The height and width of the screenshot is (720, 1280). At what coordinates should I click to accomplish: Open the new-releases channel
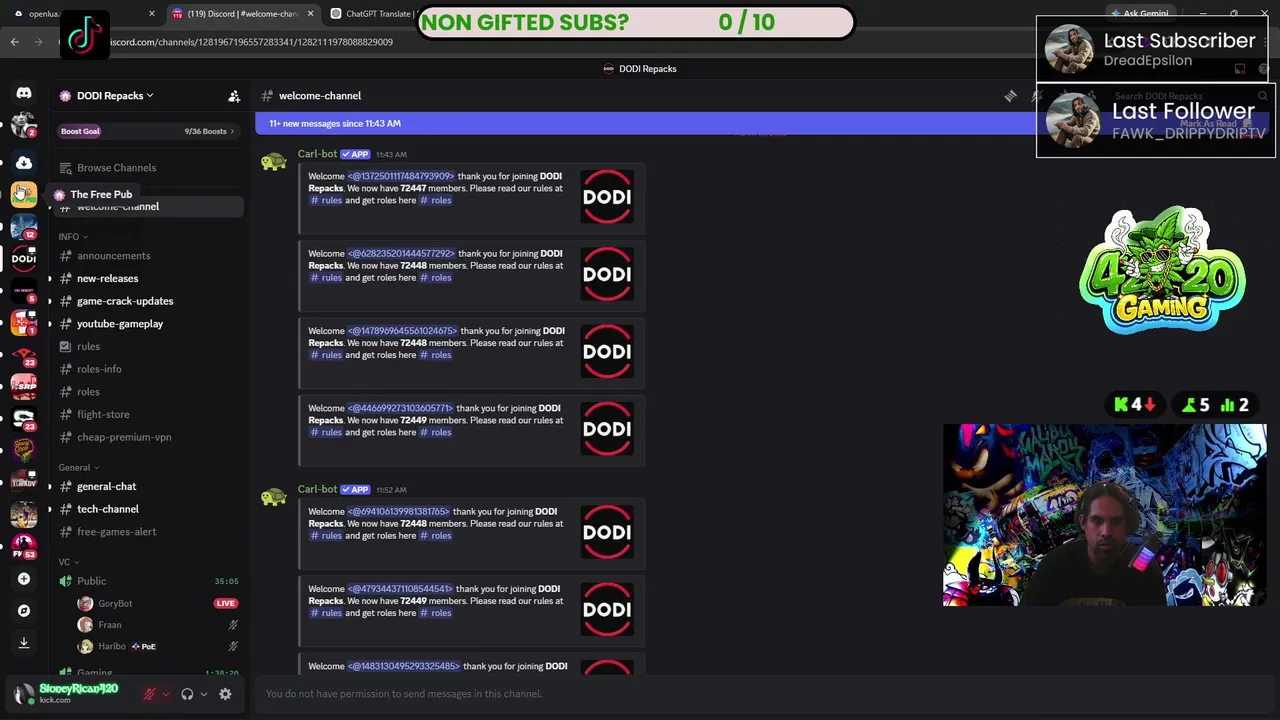[x=148, y=279]
